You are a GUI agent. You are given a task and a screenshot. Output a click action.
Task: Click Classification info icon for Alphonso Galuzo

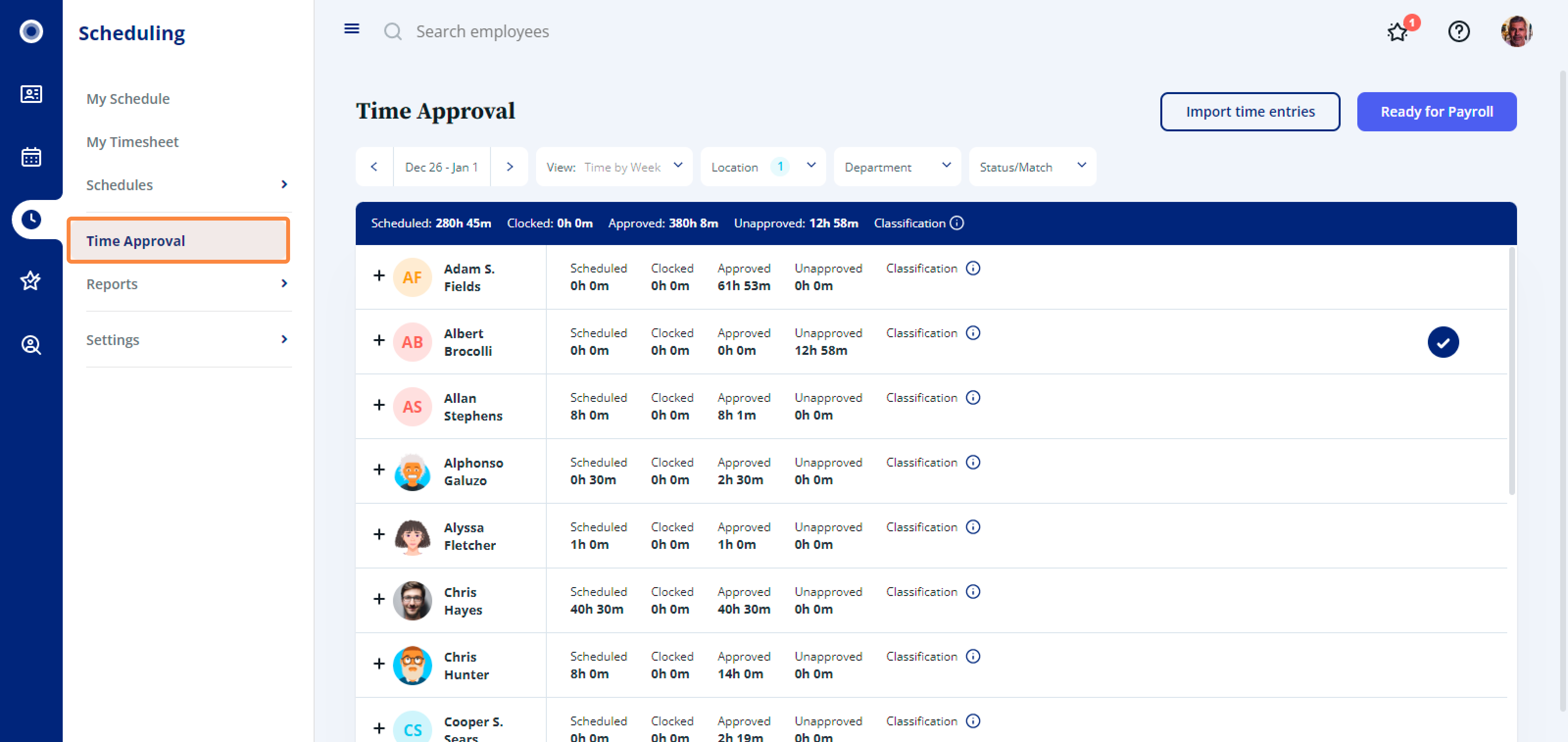[973, 462]
